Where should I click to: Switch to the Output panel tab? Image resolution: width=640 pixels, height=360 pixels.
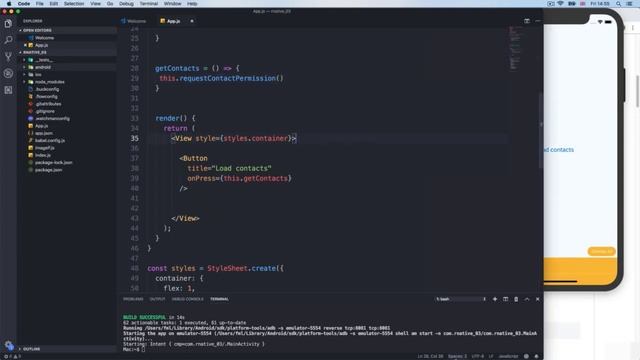(x=157, y=299)
